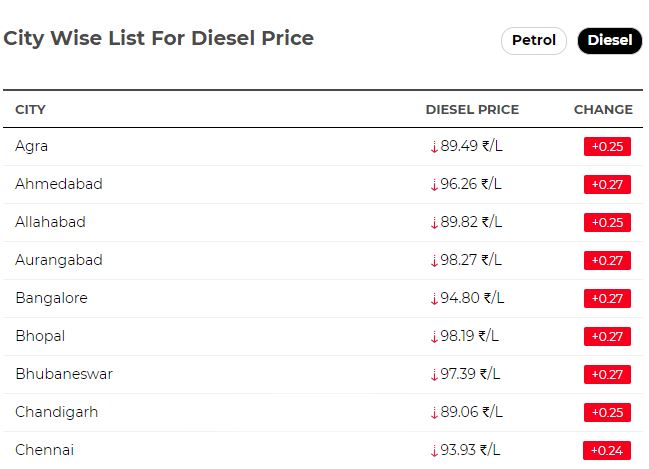The width and height of the screenshot is (649, 469).
Task: Switch to the Petrol price list
Action: pos(534,41)
